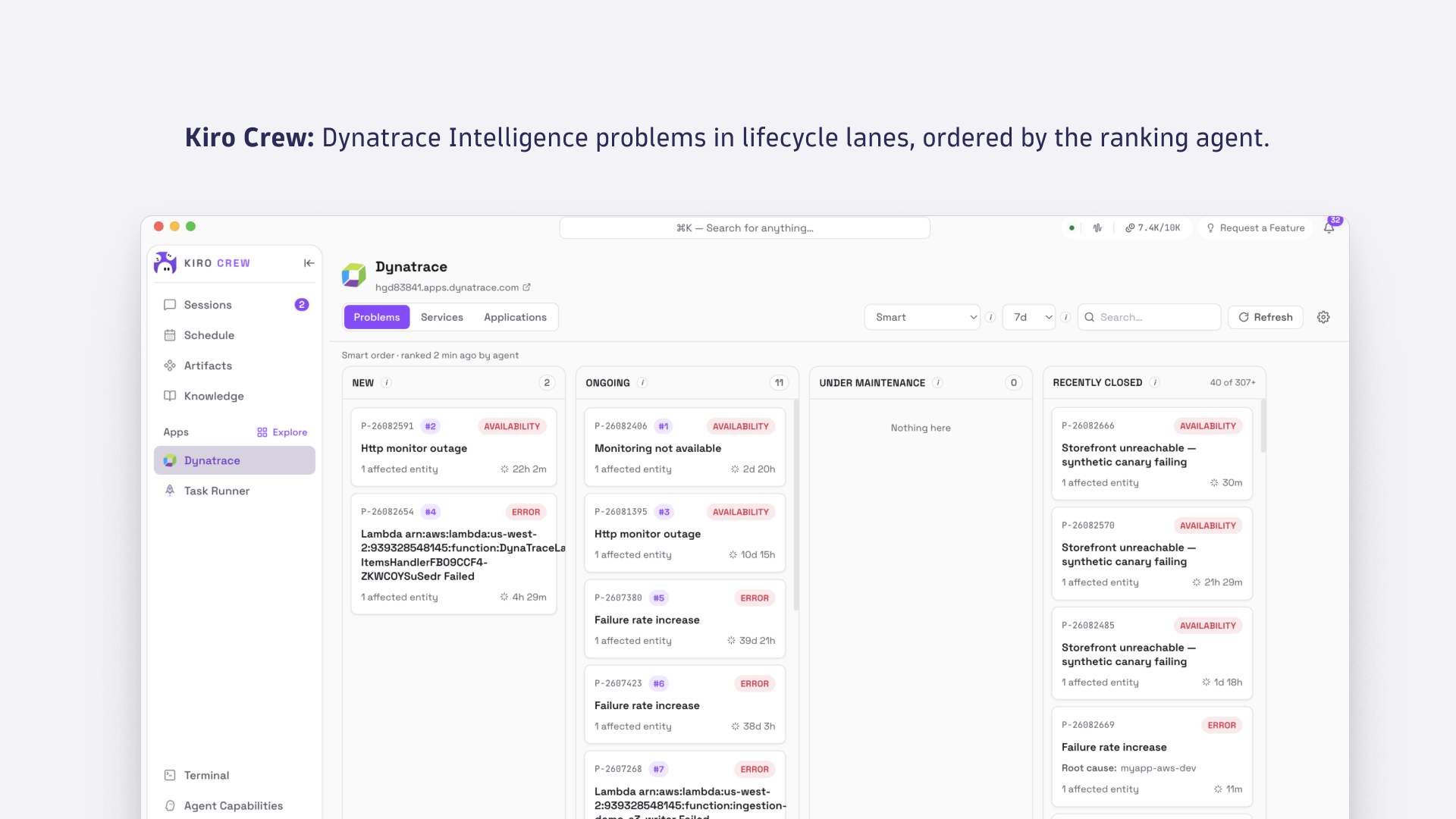Switch to the Problems tab
The image size is (1456, 819).
pos(377,317)
